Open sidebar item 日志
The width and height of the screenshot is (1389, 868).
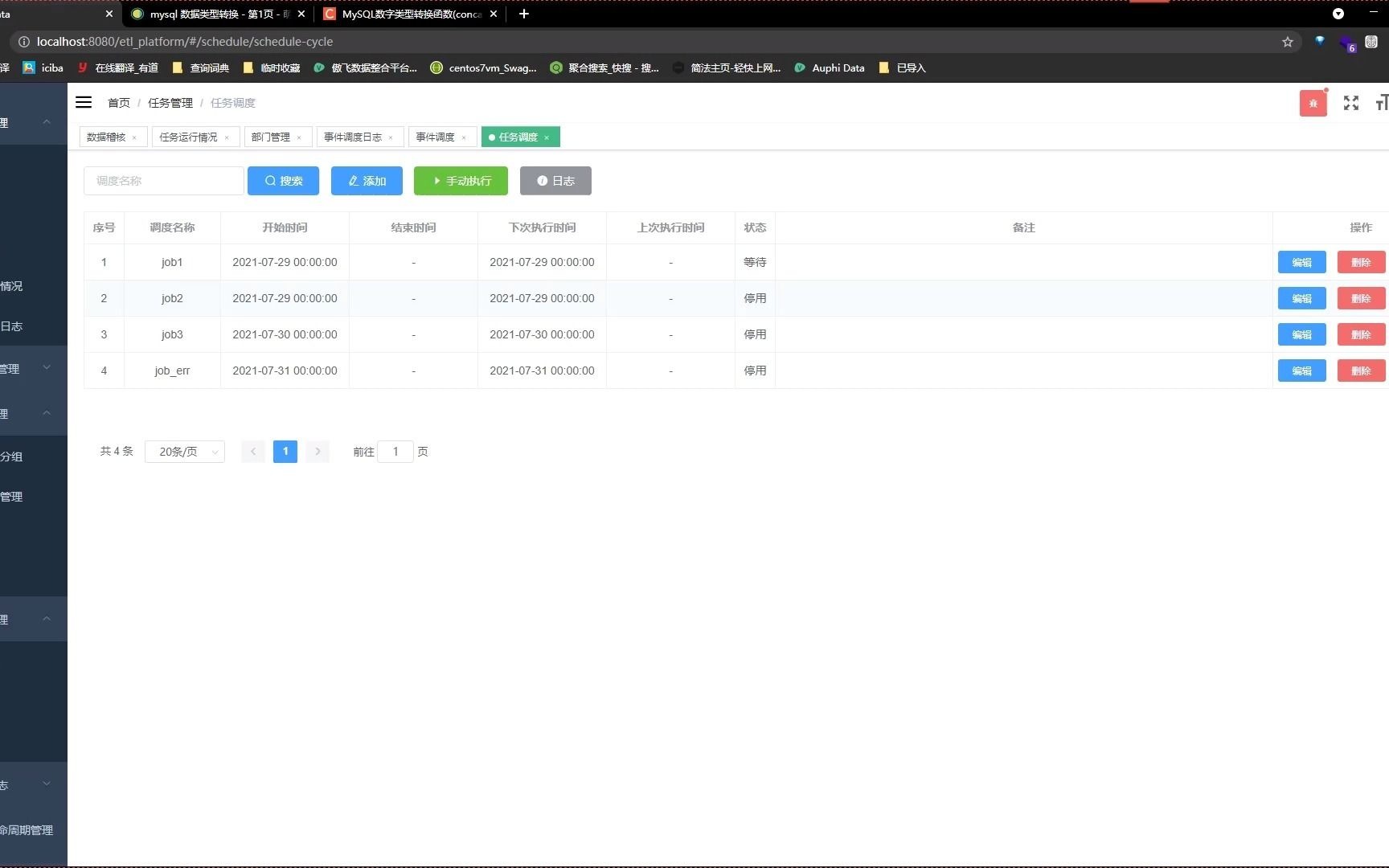[33, 326]
